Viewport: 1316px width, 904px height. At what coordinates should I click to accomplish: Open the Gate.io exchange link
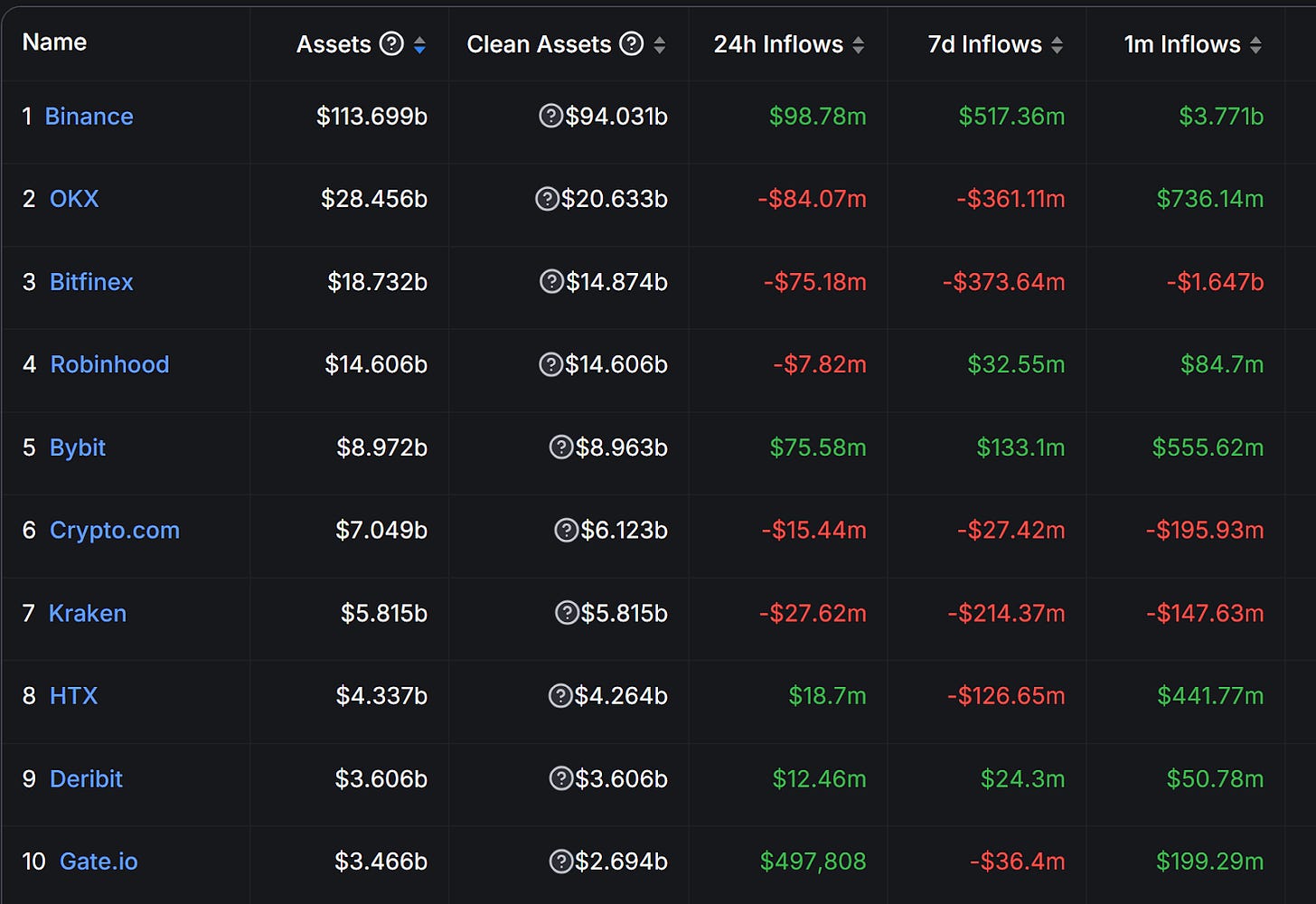99,862
